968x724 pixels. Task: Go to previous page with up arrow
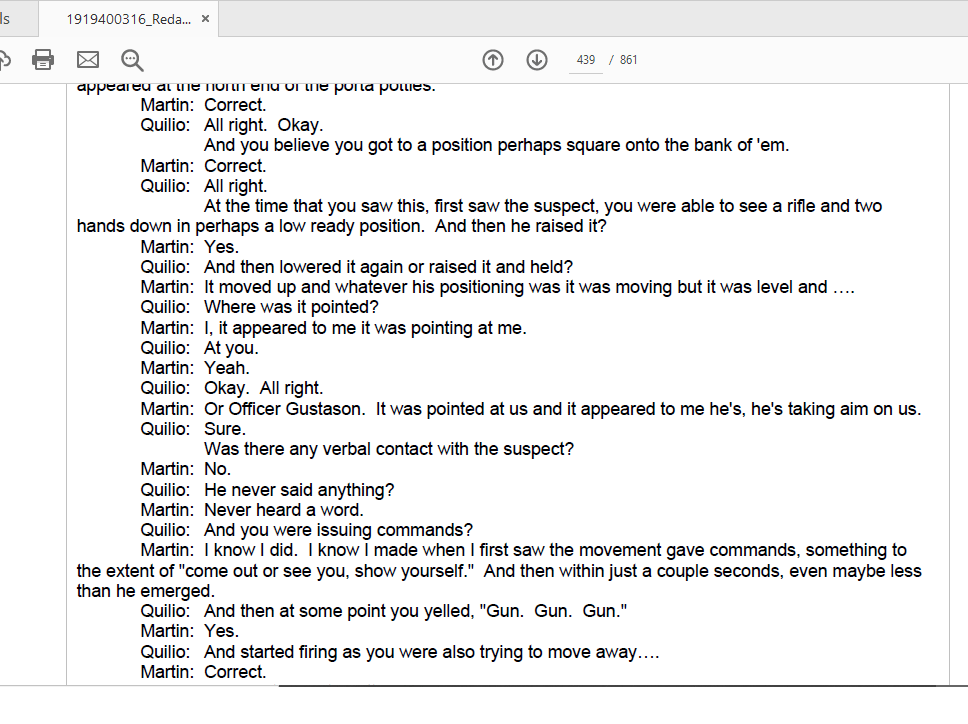493,60
